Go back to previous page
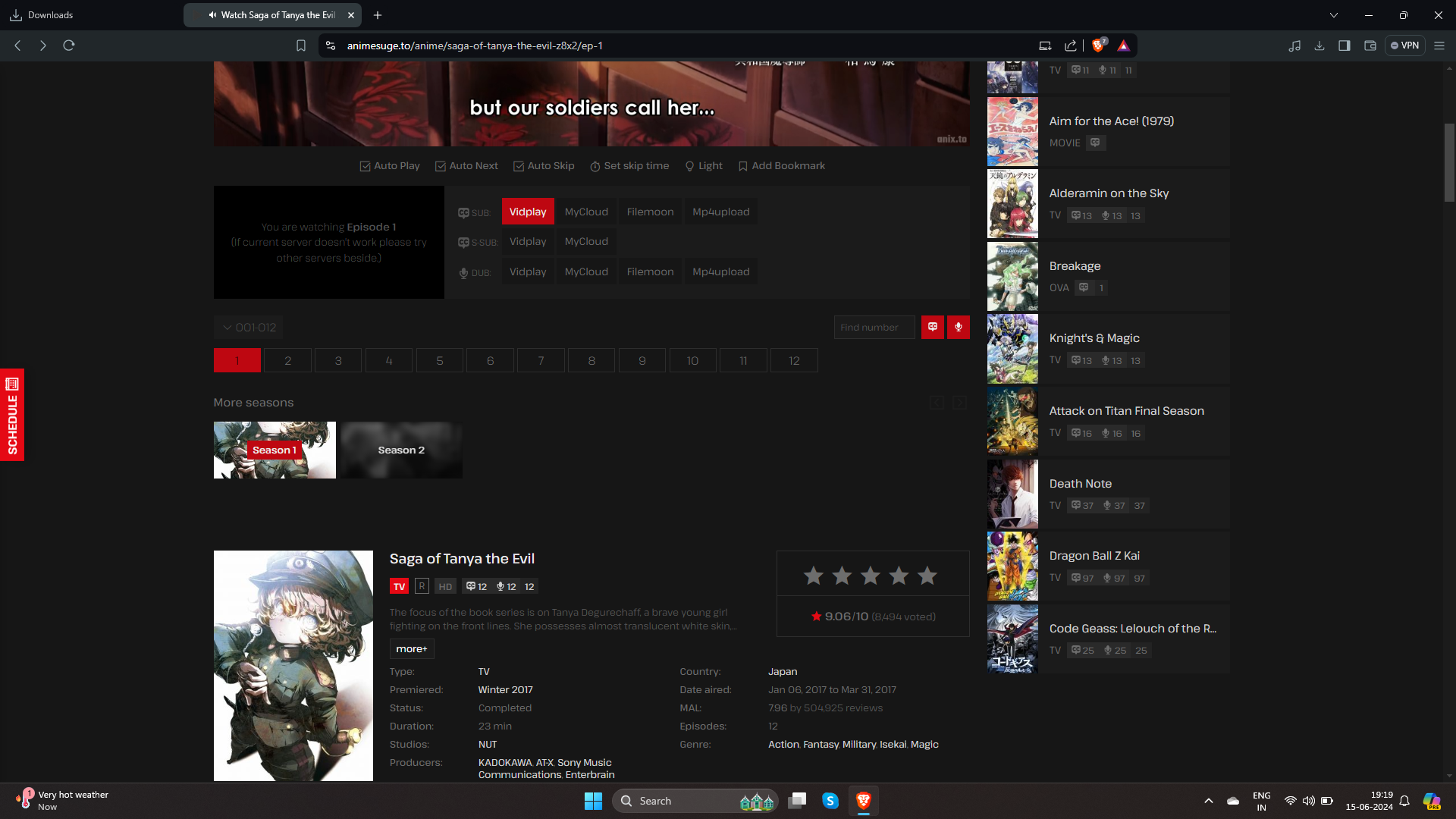This screenshot has width=1456, height=819. click(17, 45)
